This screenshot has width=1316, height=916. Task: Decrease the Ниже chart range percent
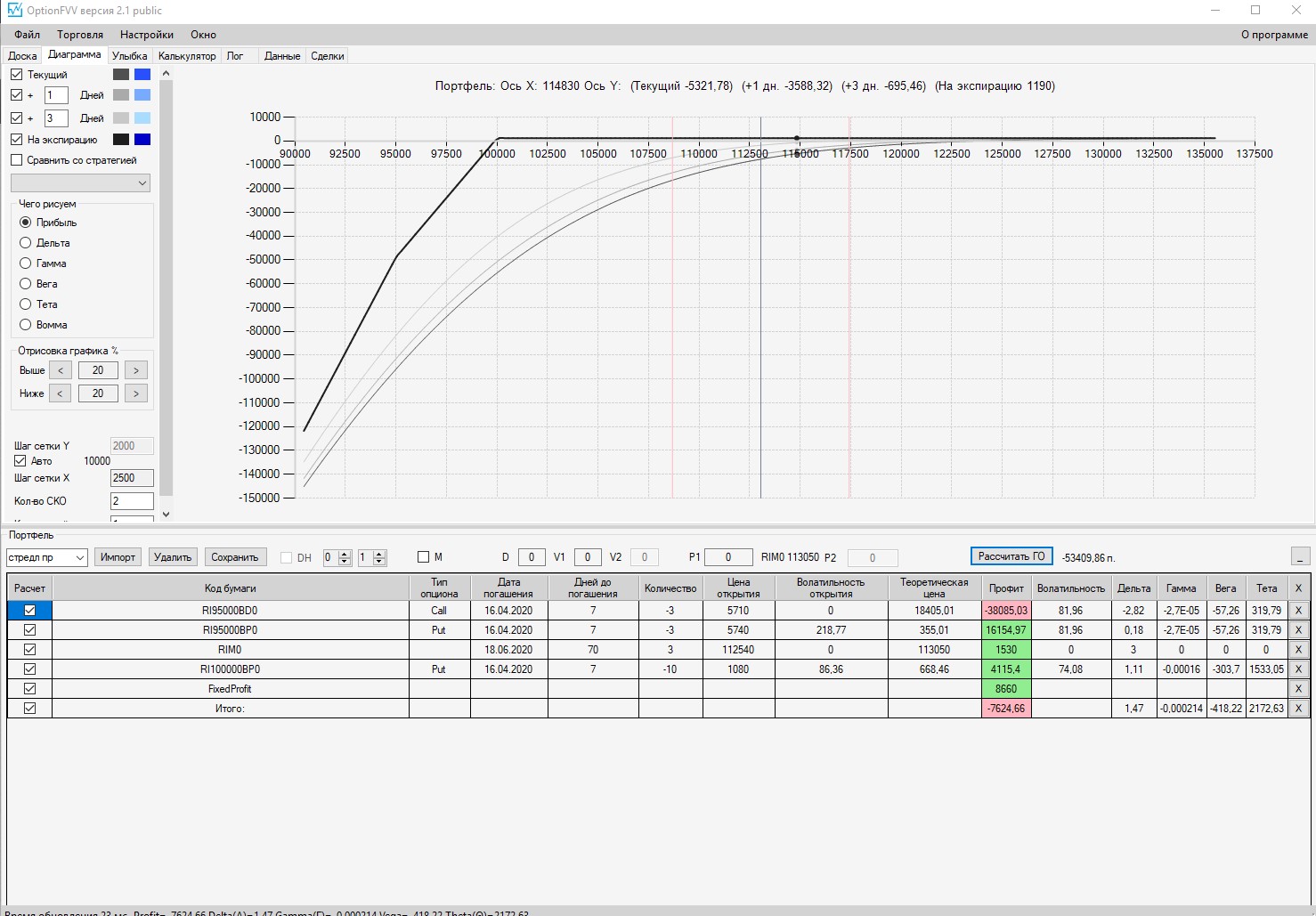click(60, 393)
